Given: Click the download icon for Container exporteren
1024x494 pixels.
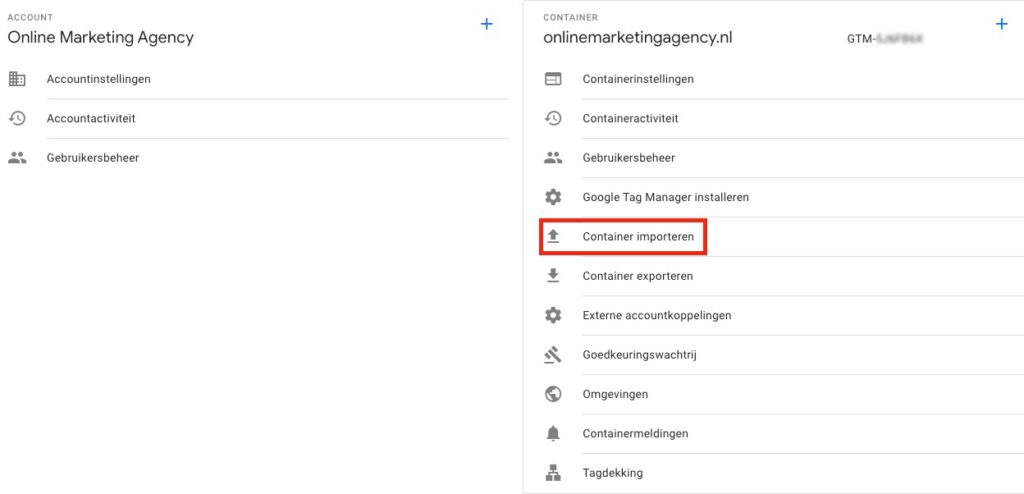Looking at the screenshot, I should click(x=553, y=276).
